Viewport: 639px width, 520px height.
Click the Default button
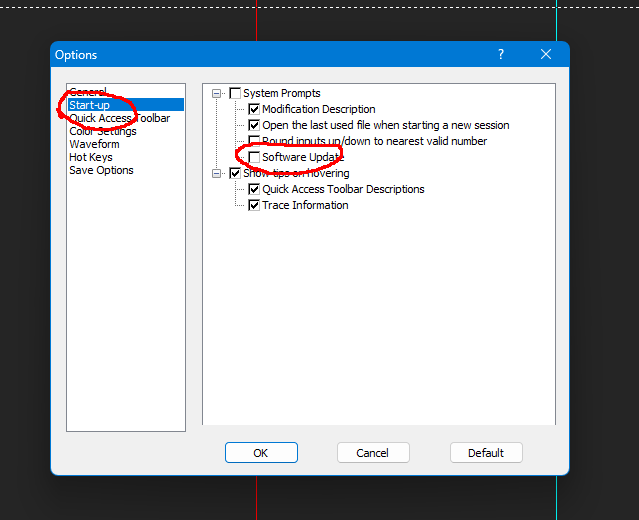pos(486,453)
